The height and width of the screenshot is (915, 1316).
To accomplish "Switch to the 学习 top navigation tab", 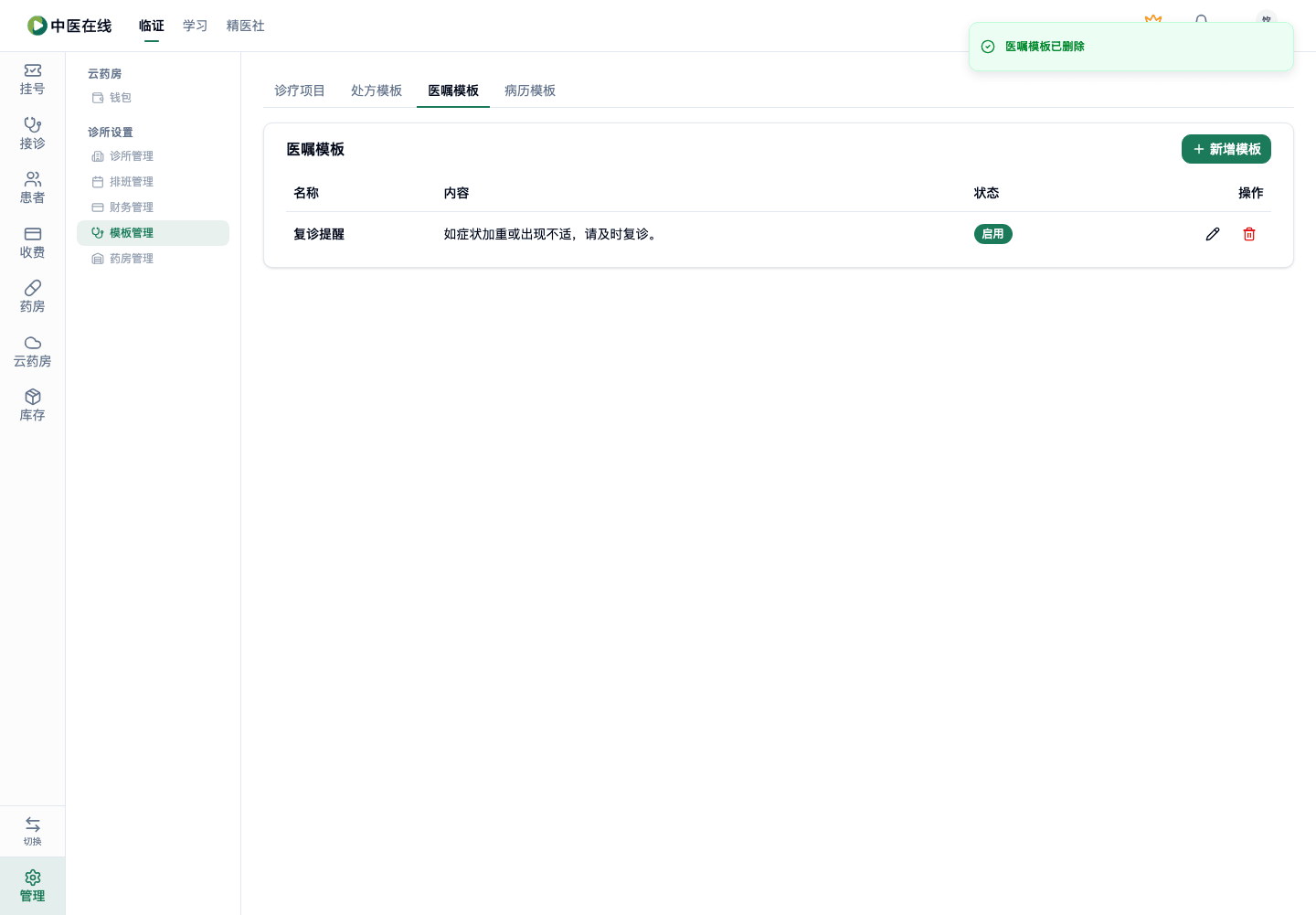I will [196, 26].
